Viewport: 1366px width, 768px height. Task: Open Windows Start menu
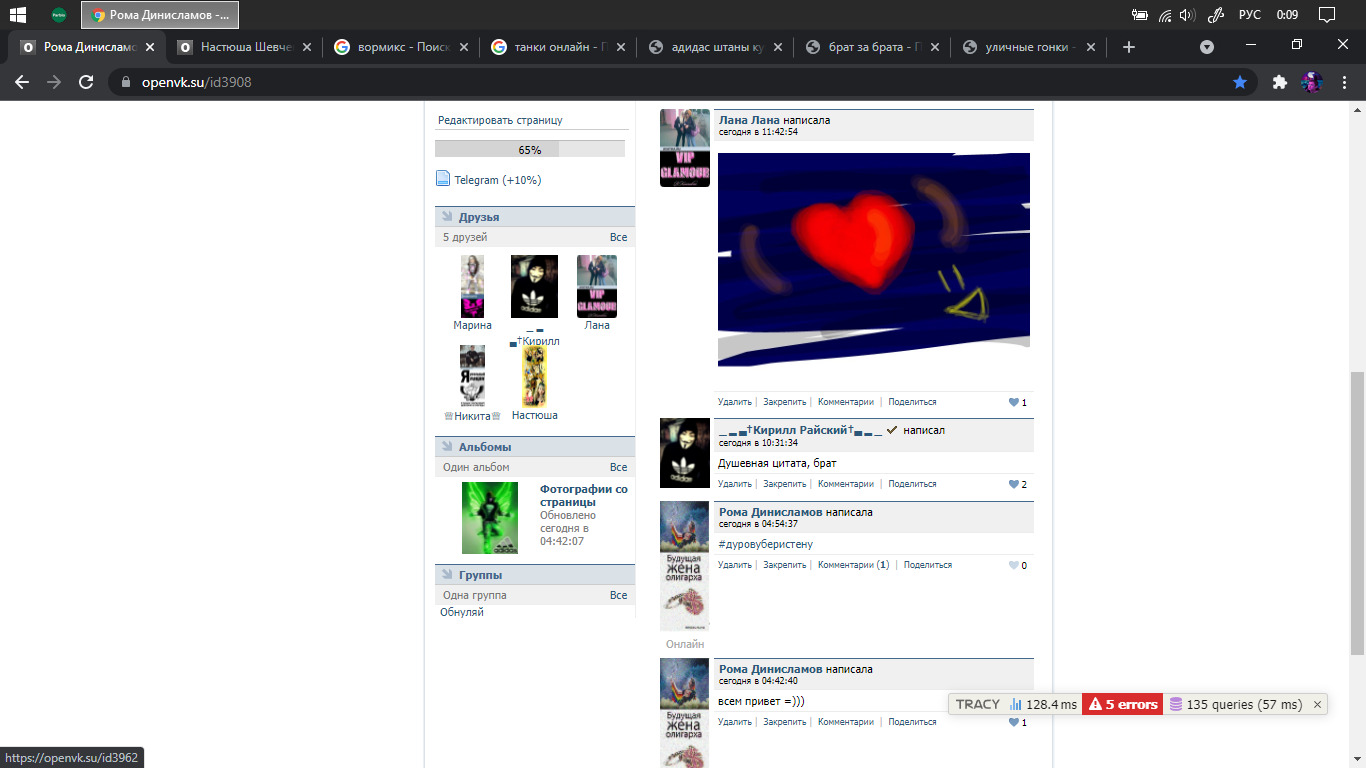17,15
